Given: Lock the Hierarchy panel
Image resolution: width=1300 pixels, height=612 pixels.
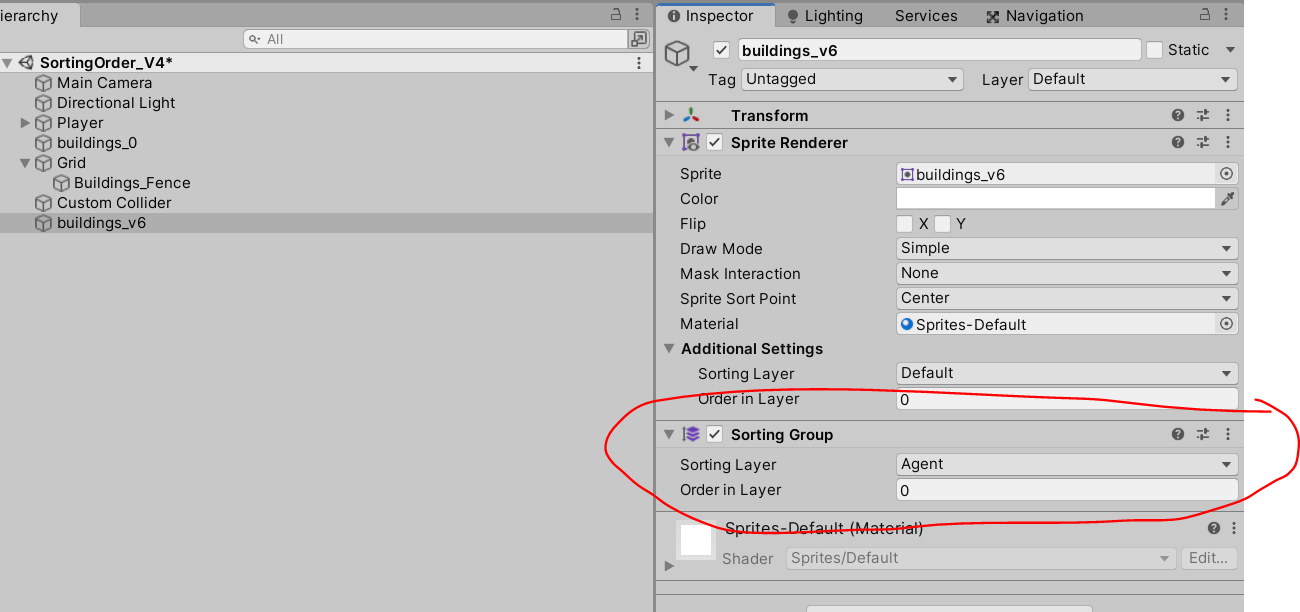Looking at the screenshot, I should [x=617, y=15].
